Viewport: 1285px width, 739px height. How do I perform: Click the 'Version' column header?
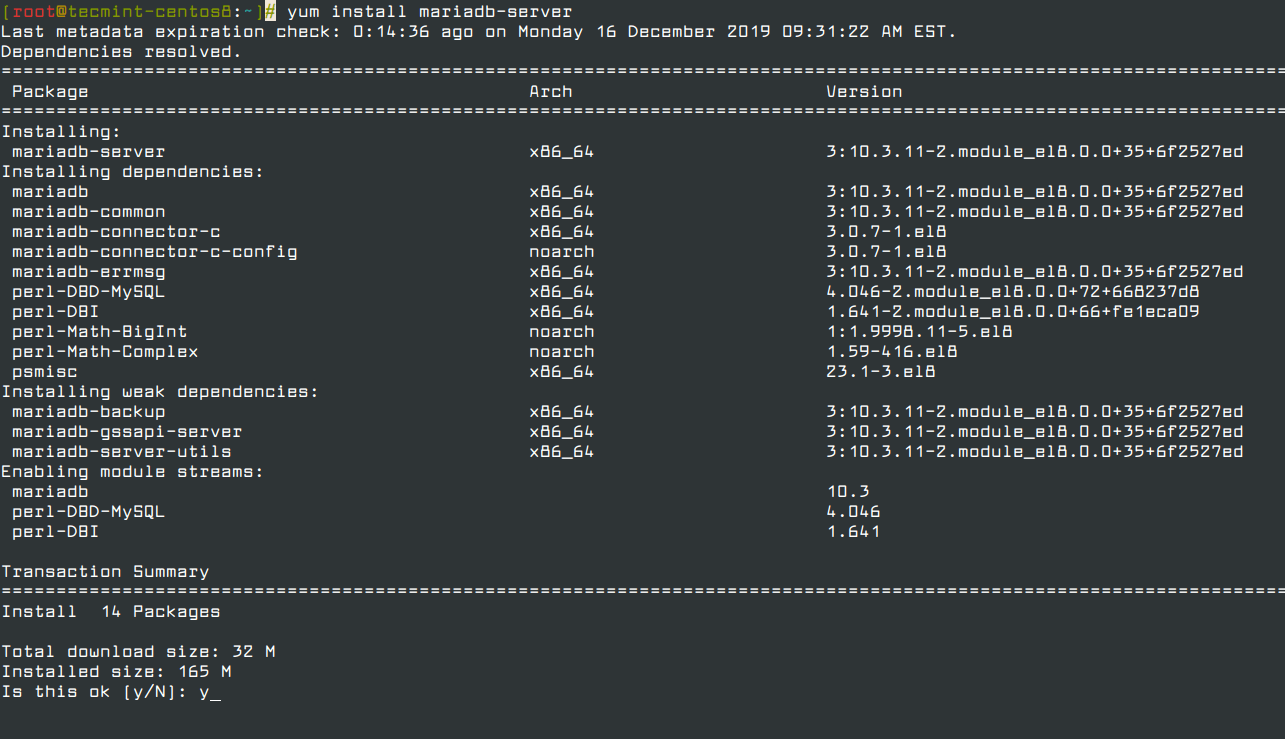[x=864, y=92]
